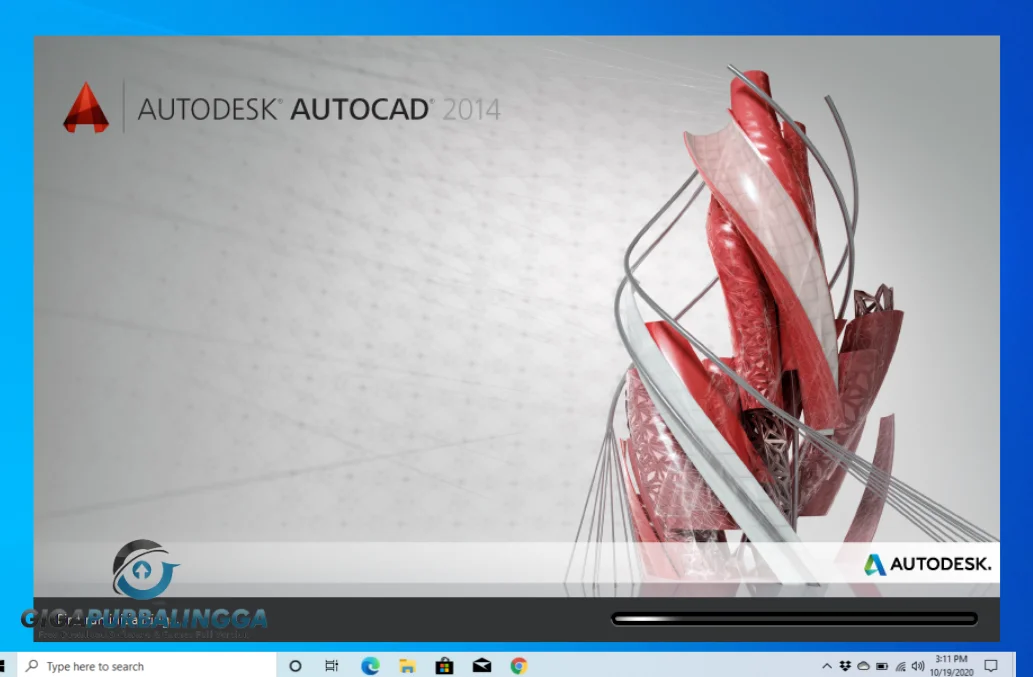Show hidden system tray icons chevron
1033x677 pixels.
827,666
